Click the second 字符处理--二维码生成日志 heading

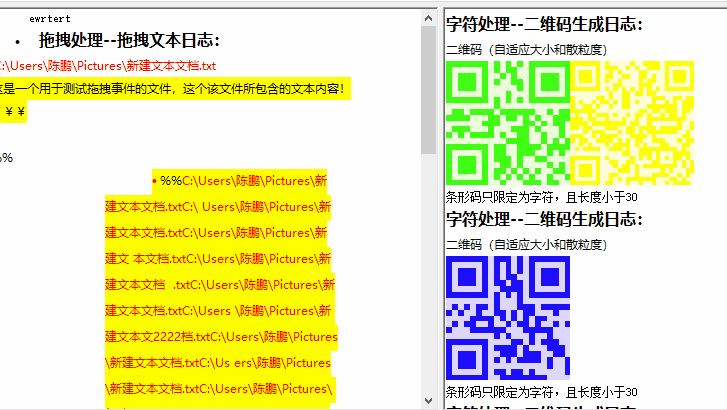pos(544,220)
